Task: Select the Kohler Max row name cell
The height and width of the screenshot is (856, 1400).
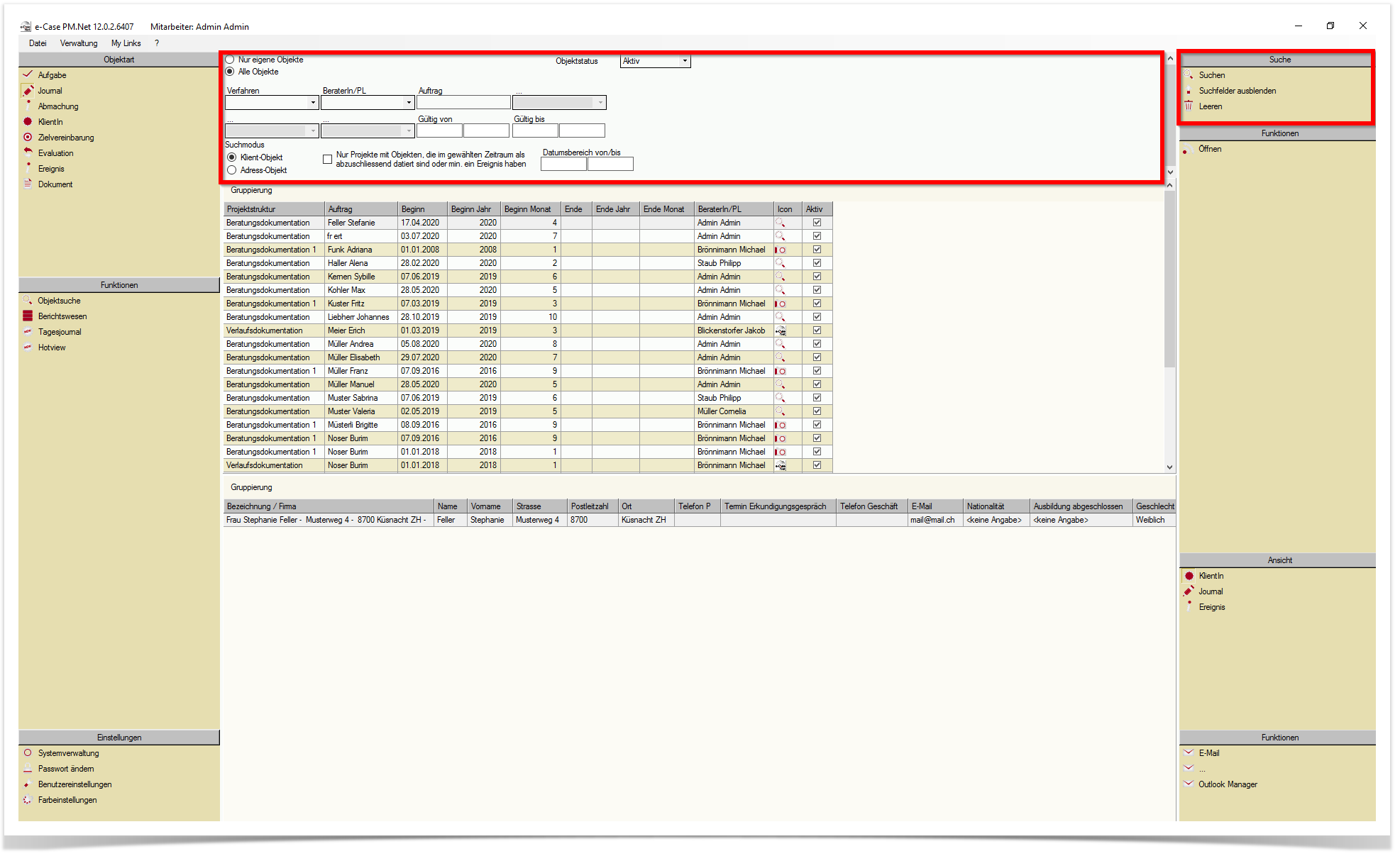Action: pos(360,290)
